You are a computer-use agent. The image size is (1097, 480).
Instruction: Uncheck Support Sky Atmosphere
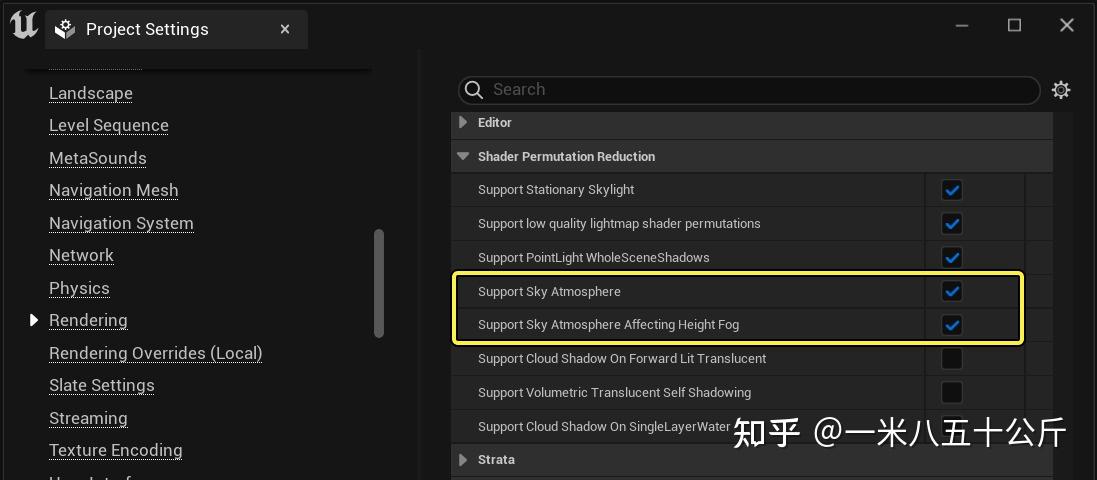pyautogui.click(x=952, y=292)
